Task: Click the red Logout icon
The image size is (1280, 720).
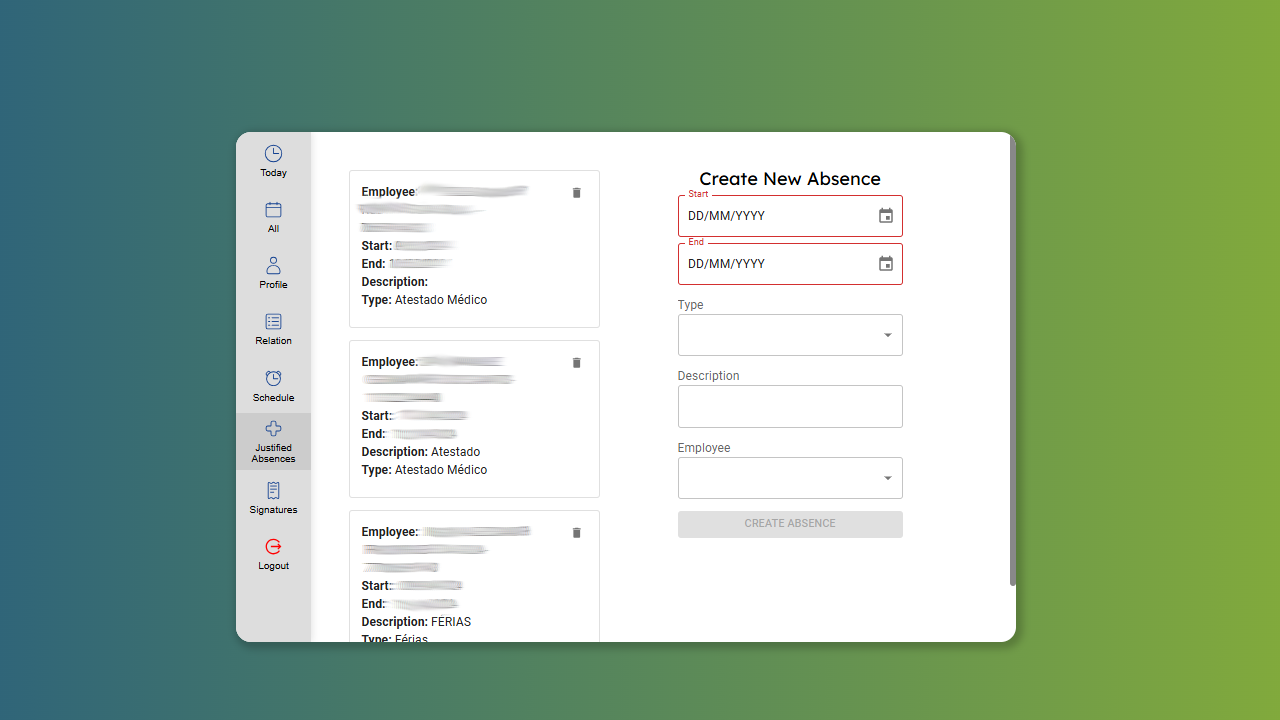Action: pos(273,547)
